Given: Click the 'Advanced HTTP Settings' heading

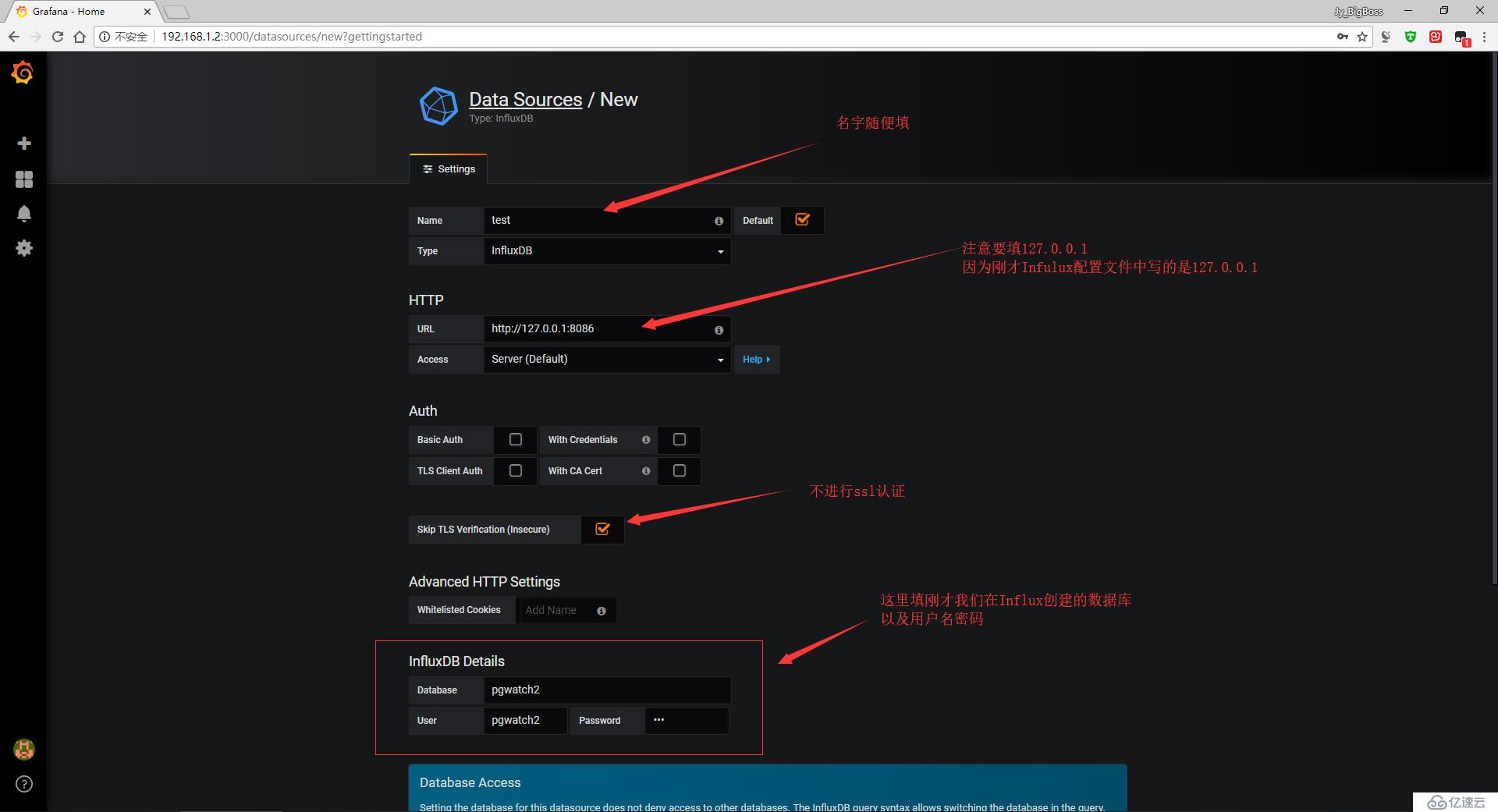Looking at the screenshot, I should coord(485,582).
